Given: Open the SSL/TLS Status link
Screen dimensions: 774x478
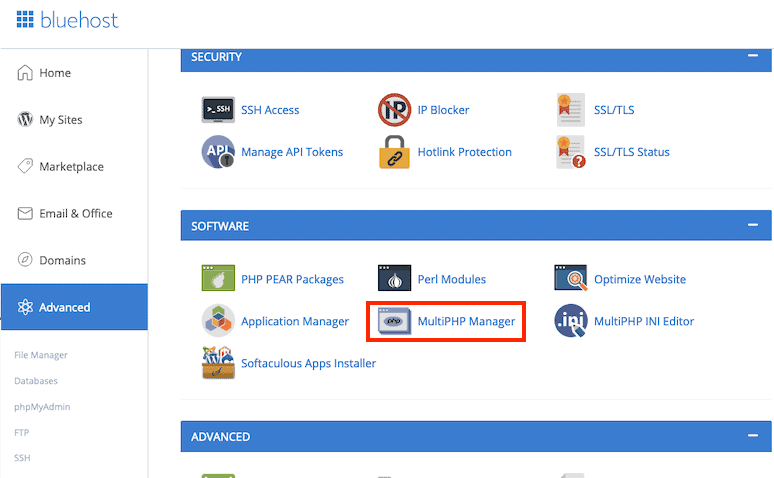Looking at the screenshot, I should (632, 152).
